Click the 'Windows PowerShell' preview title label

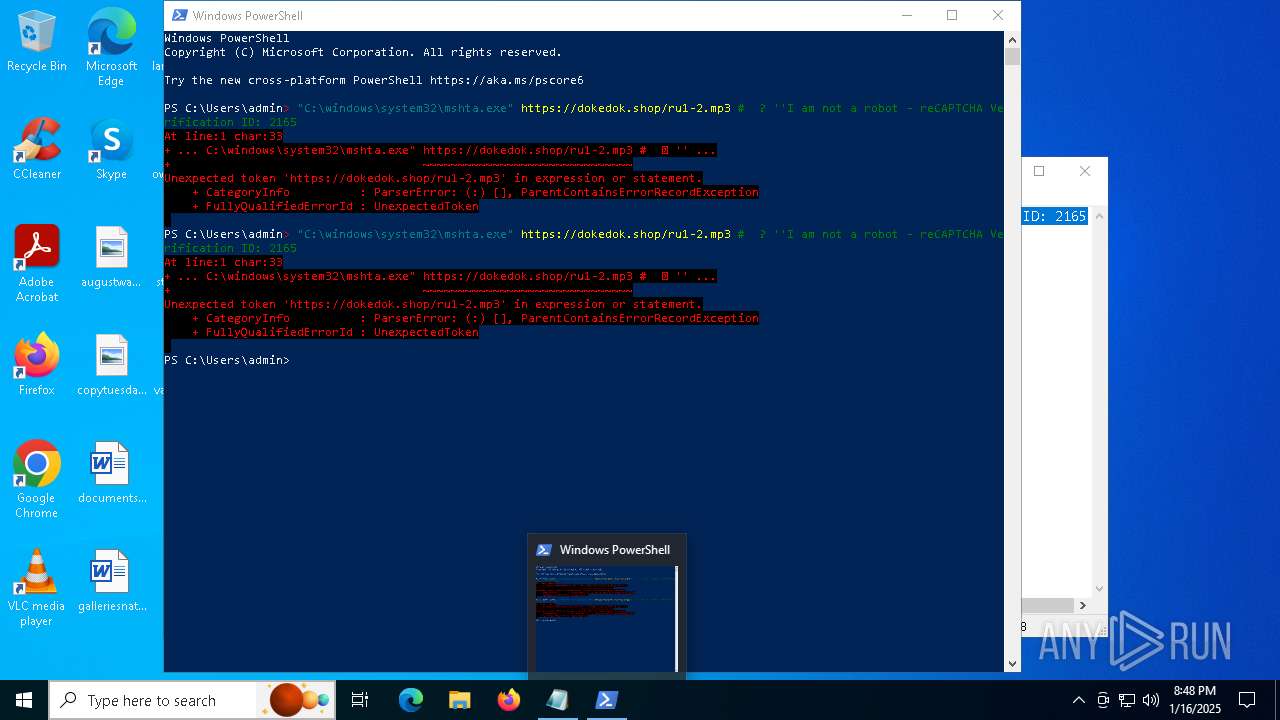pos(615,550)
